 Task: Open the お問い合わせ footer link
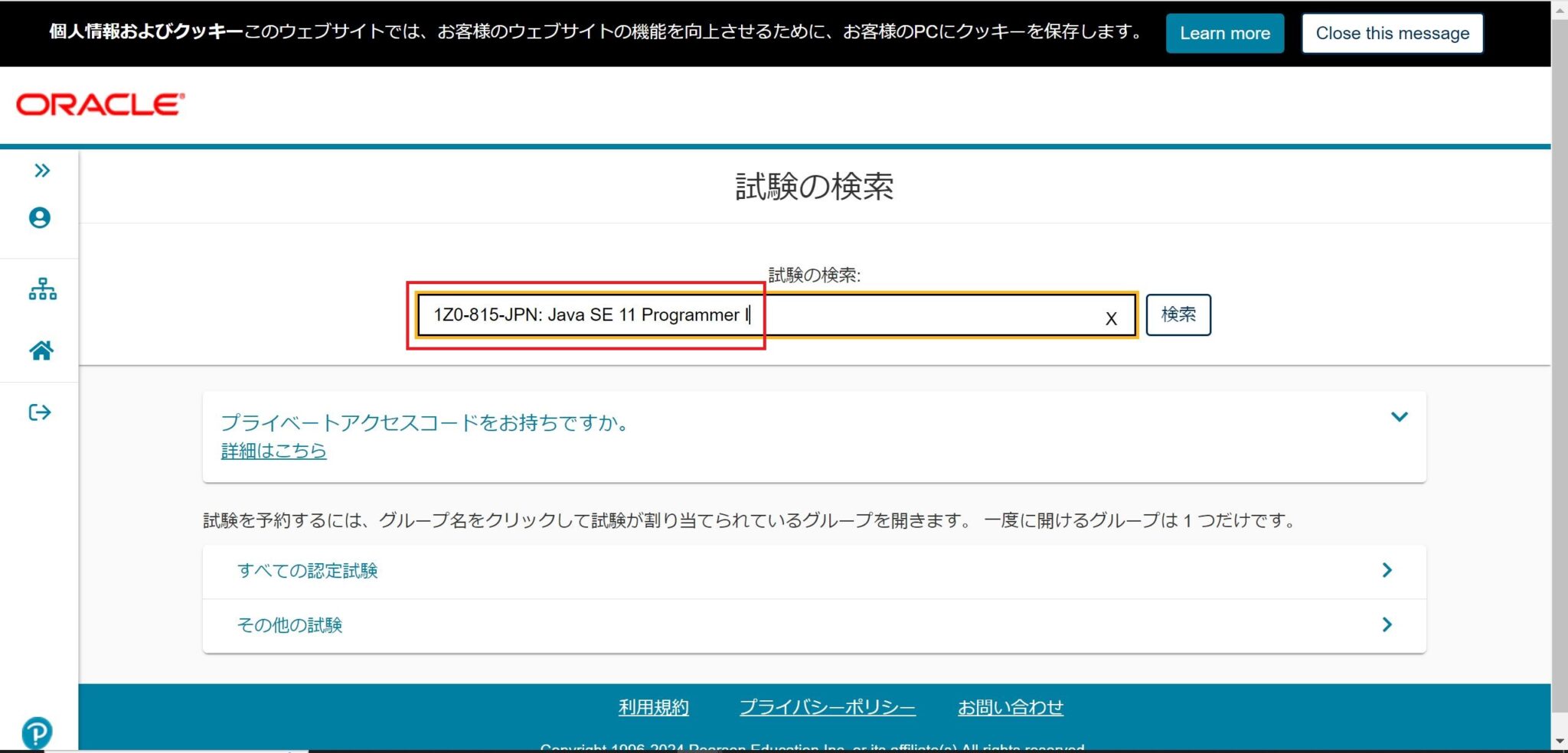1010,707
